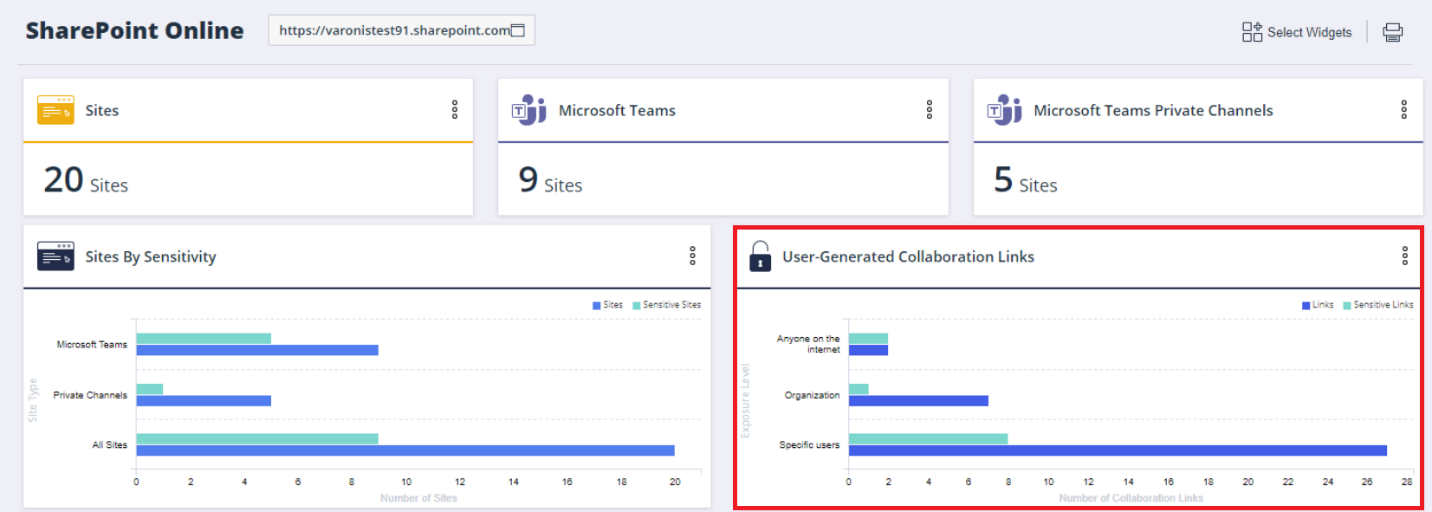The image size is (1432, 512).
Task: Click All Sites axis label
Action: tap(110, 445)
